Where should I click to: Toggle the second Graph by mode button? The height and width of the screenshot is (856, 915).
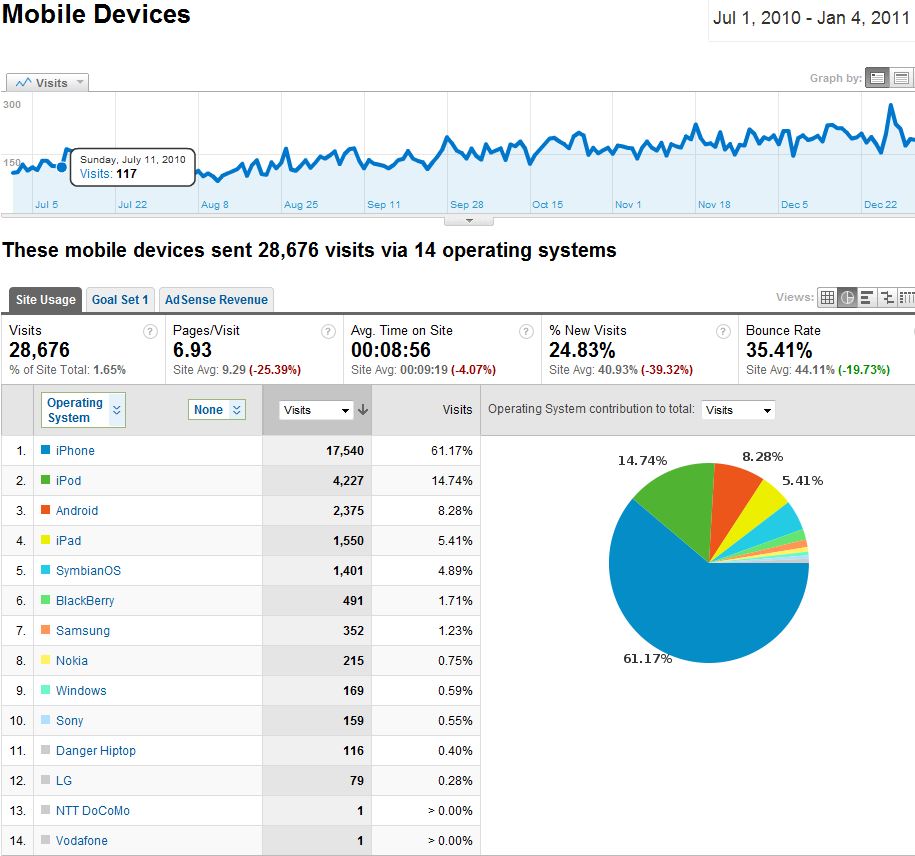point(901,78)
